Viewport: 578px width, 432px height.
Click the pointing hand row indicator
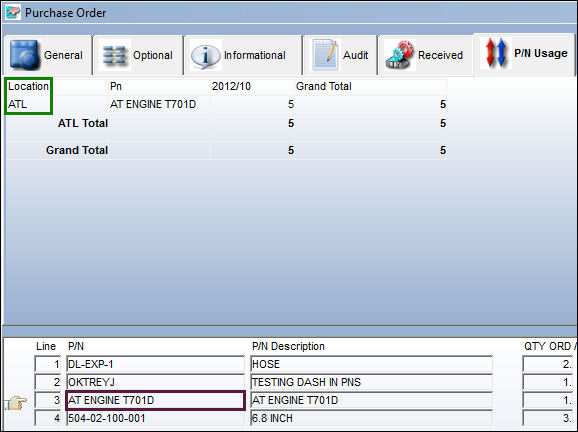point(15,403)
